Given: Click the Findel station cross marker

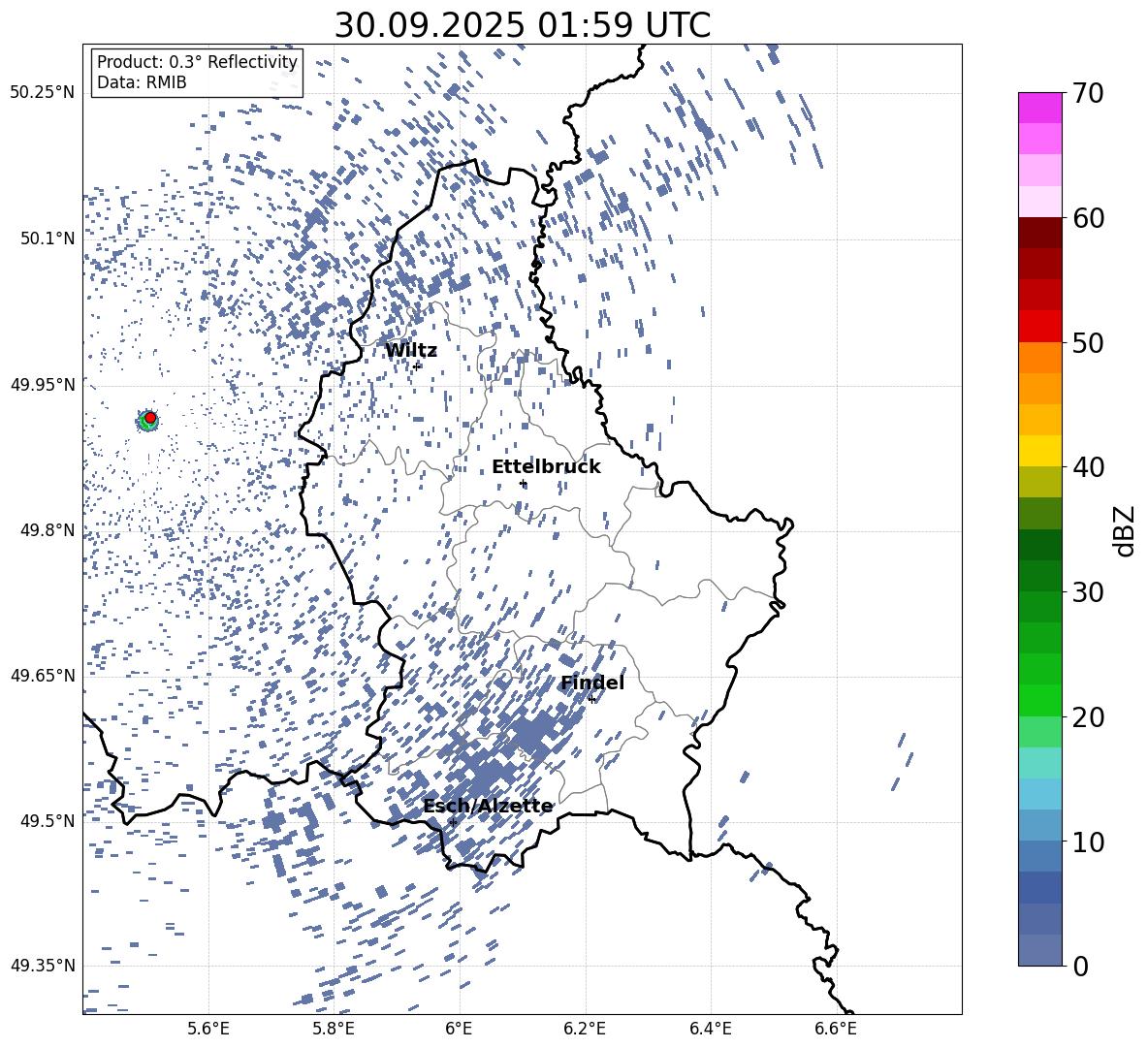Looking at the screenshot, I should coord(591,699).
